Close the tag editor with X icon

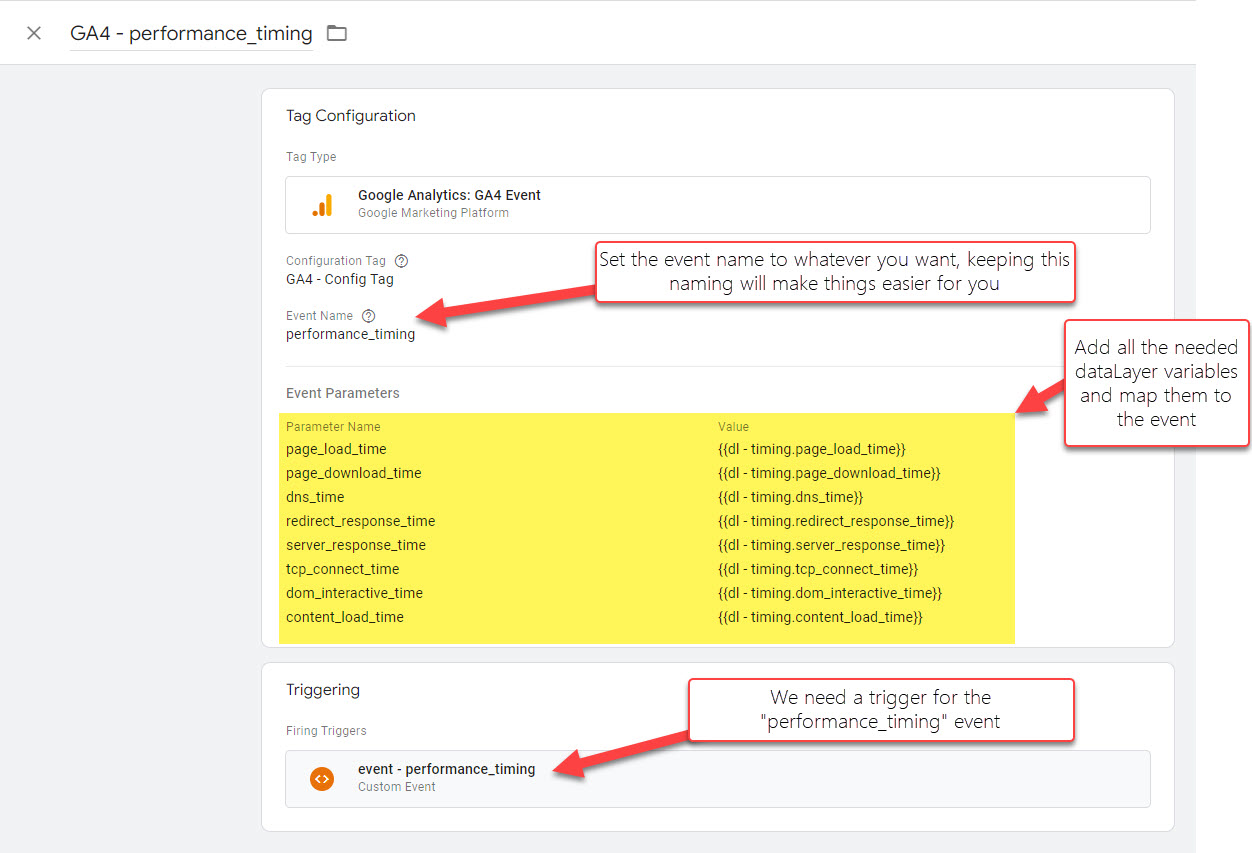point(34,33)
